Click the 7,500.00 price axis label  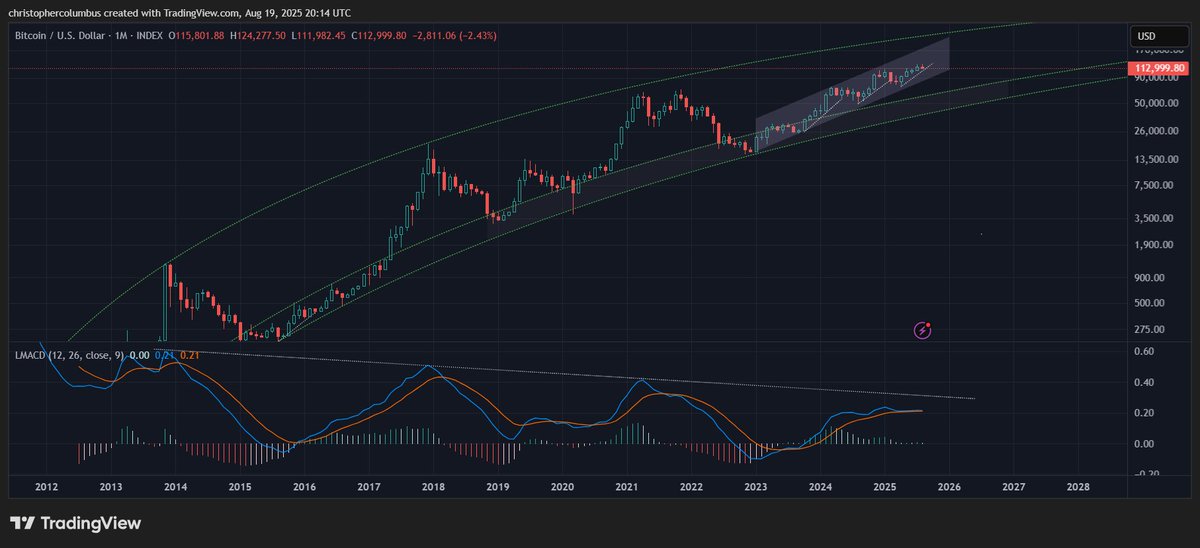coord(1155,185)
